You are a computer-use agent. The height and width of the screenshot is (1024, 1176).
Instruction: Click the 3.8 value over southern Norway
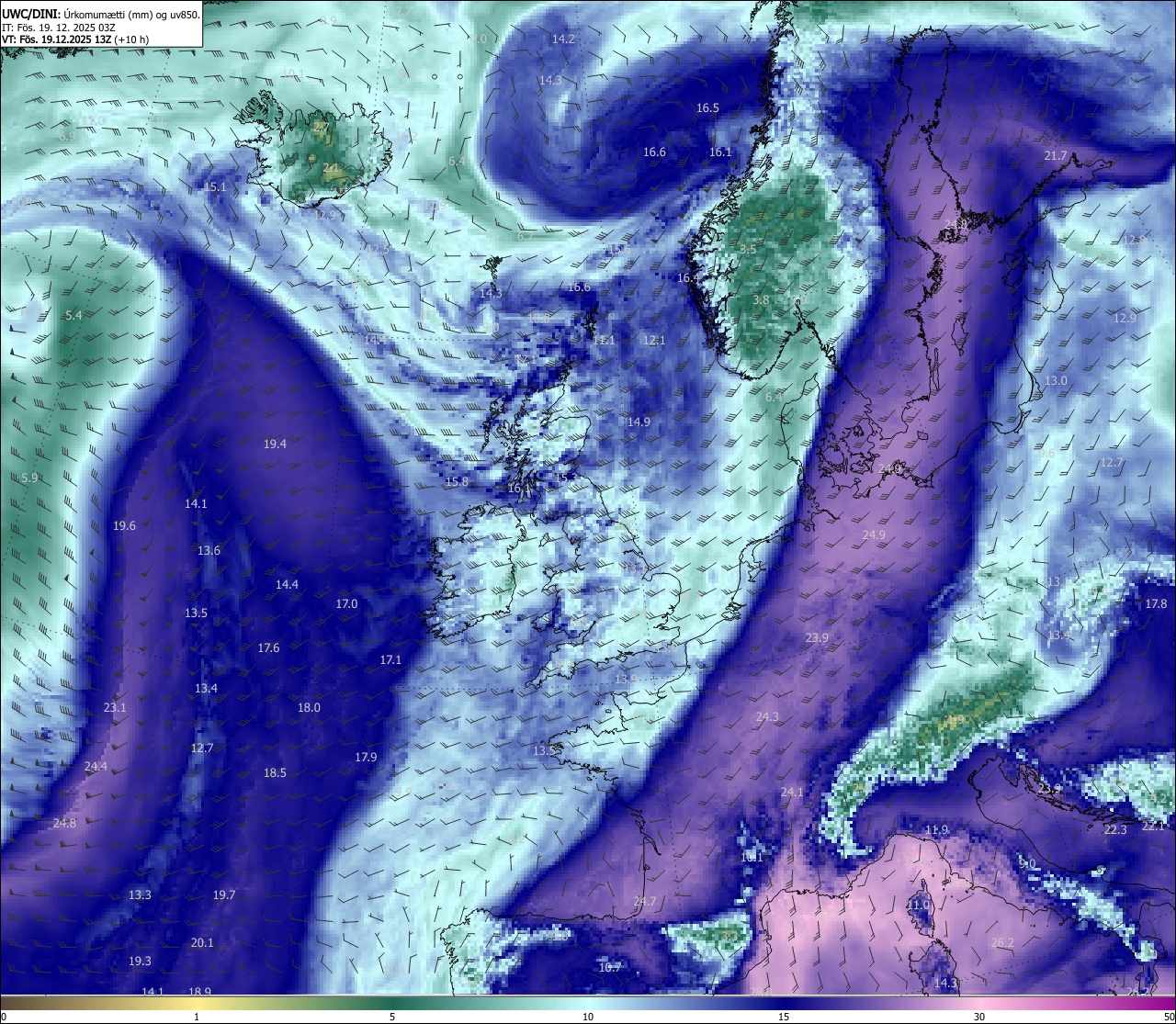pyautogui.click(x=761, y=299)
